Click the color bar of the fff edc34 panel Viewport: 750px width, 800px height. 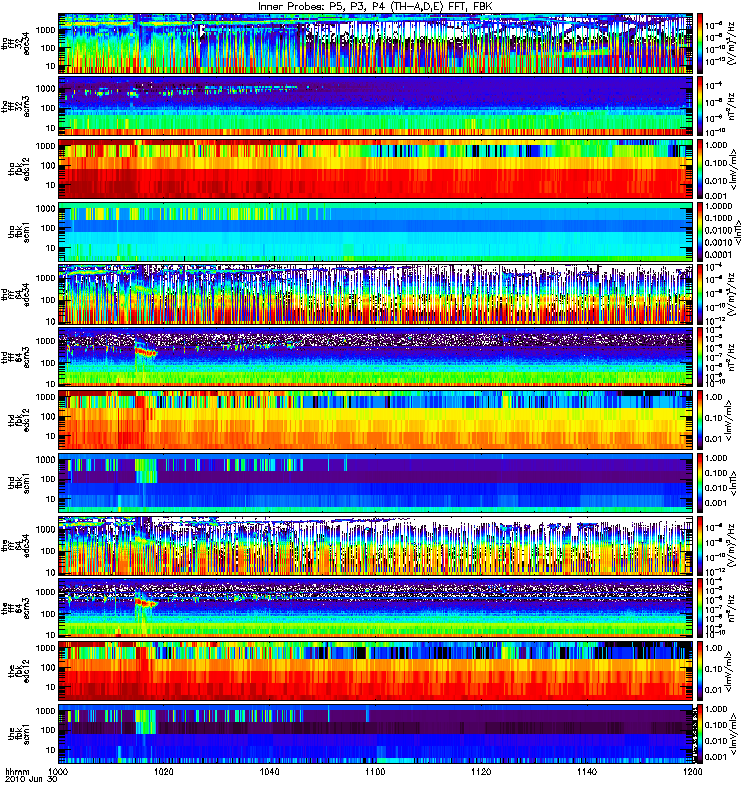699,545
